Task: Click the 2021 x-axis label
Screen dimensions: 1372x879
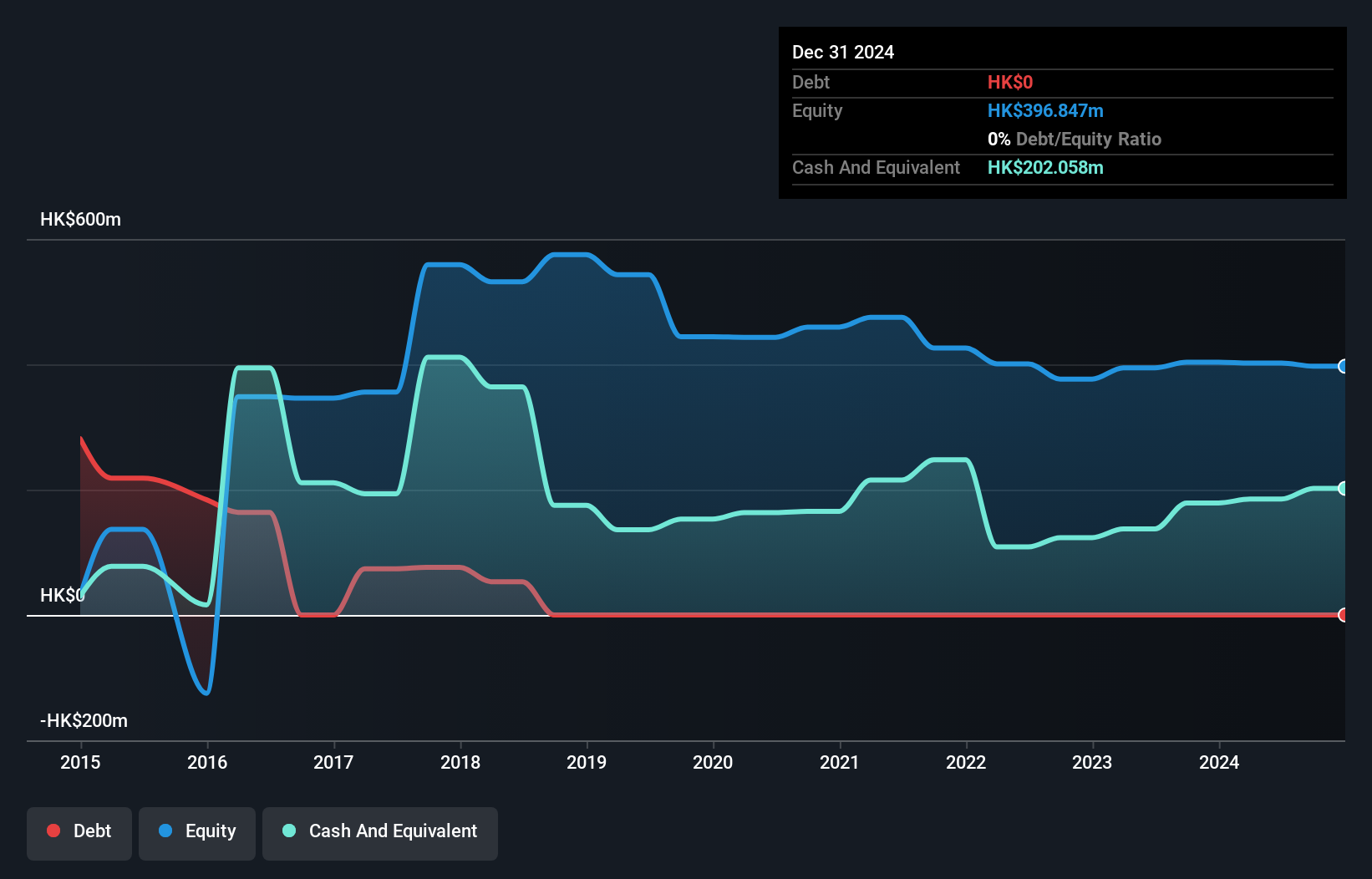Action: [840, 762]
